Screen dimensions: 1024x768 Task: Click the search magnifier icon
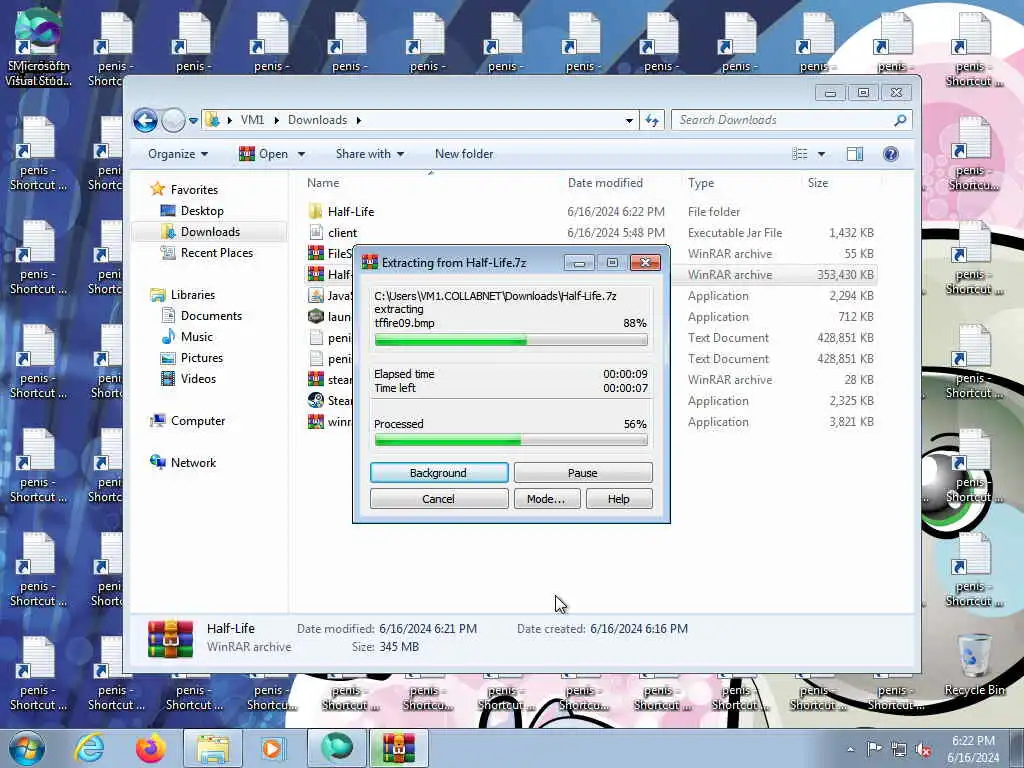point(900,120)
